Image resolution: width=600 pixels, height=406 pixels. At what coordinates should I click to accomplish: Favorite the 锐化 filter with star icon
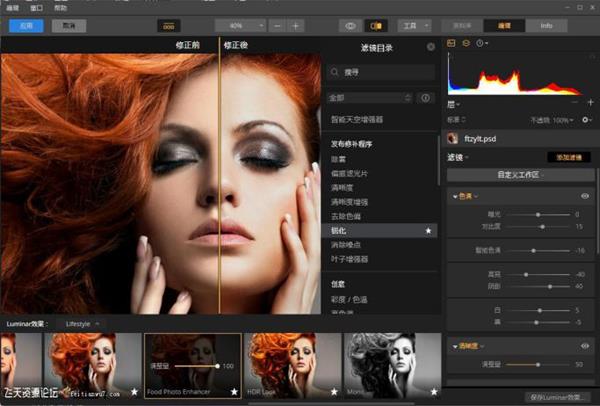click(x=429, y=231)
